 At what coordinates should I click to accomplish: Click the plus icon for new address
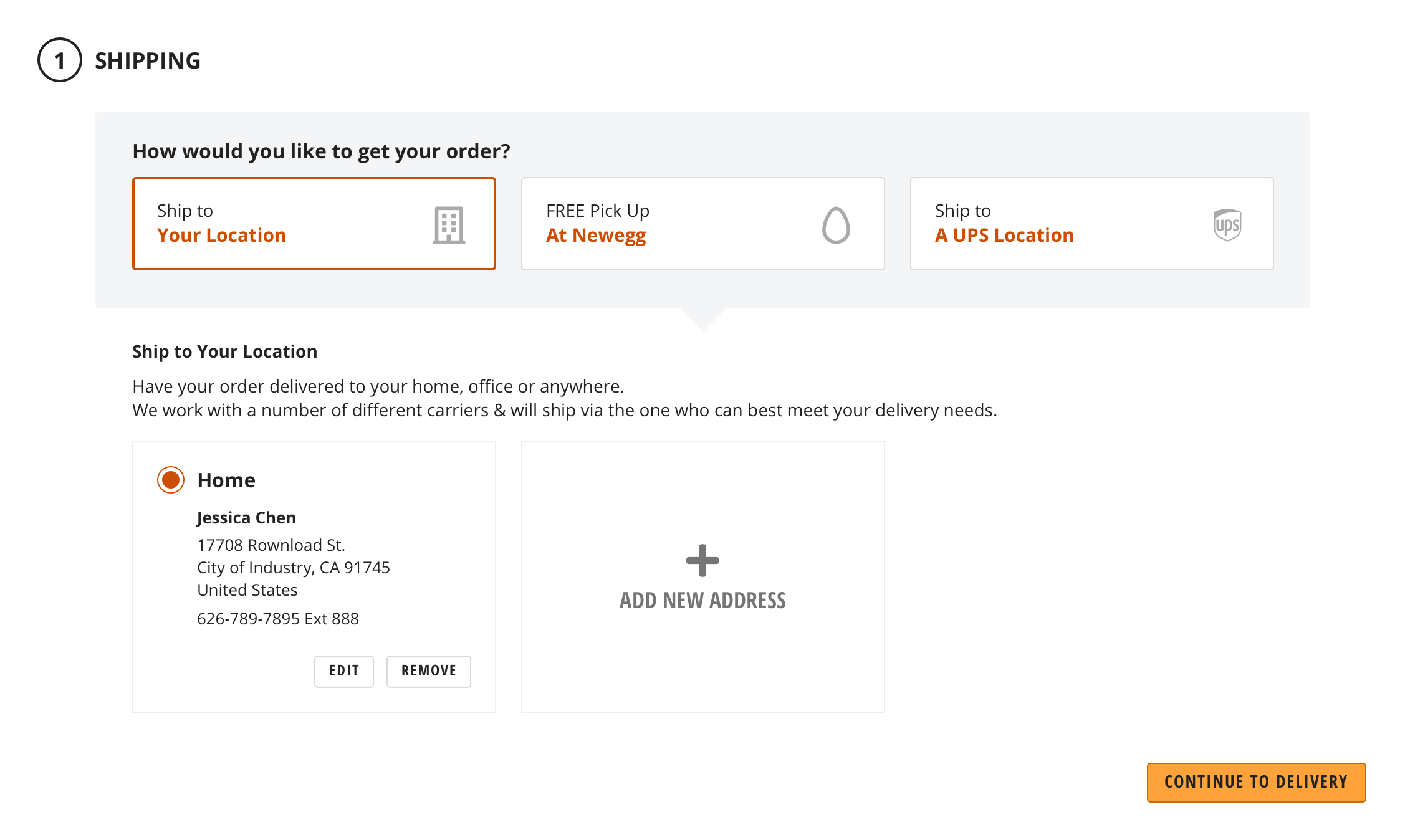click(702, 560)
